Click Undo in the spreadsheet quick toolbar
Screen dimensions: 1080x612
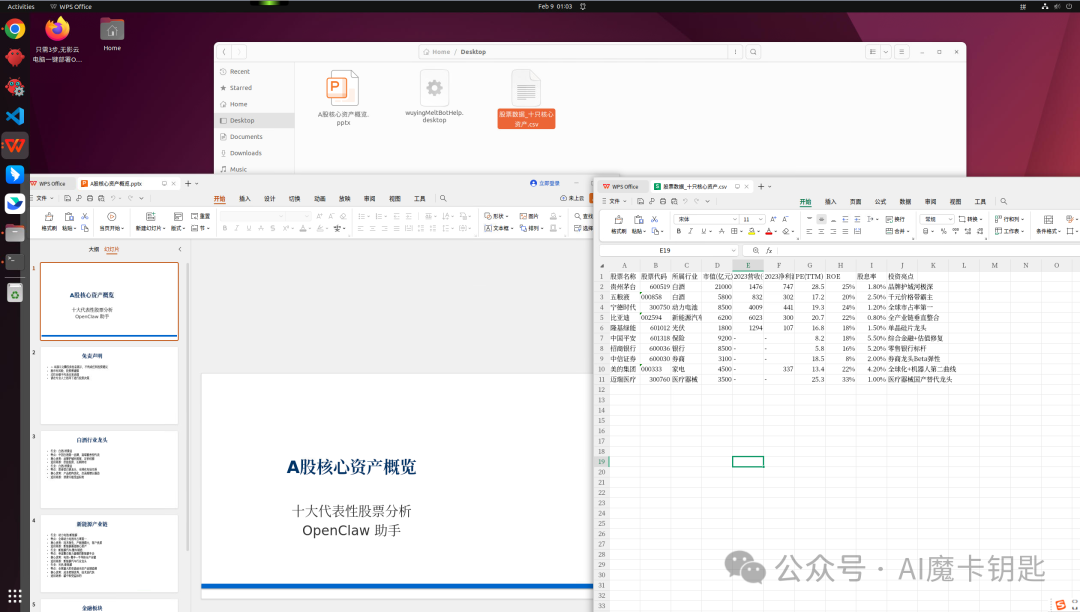point(685,201)
